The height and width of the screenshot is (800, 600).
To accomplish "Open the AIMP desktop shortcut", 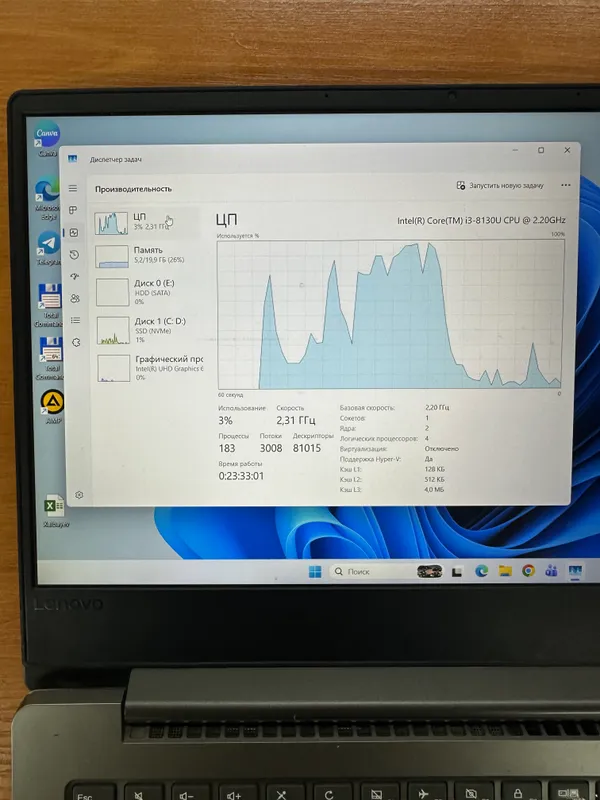I will pyautogui.click(x=53, y=407).
